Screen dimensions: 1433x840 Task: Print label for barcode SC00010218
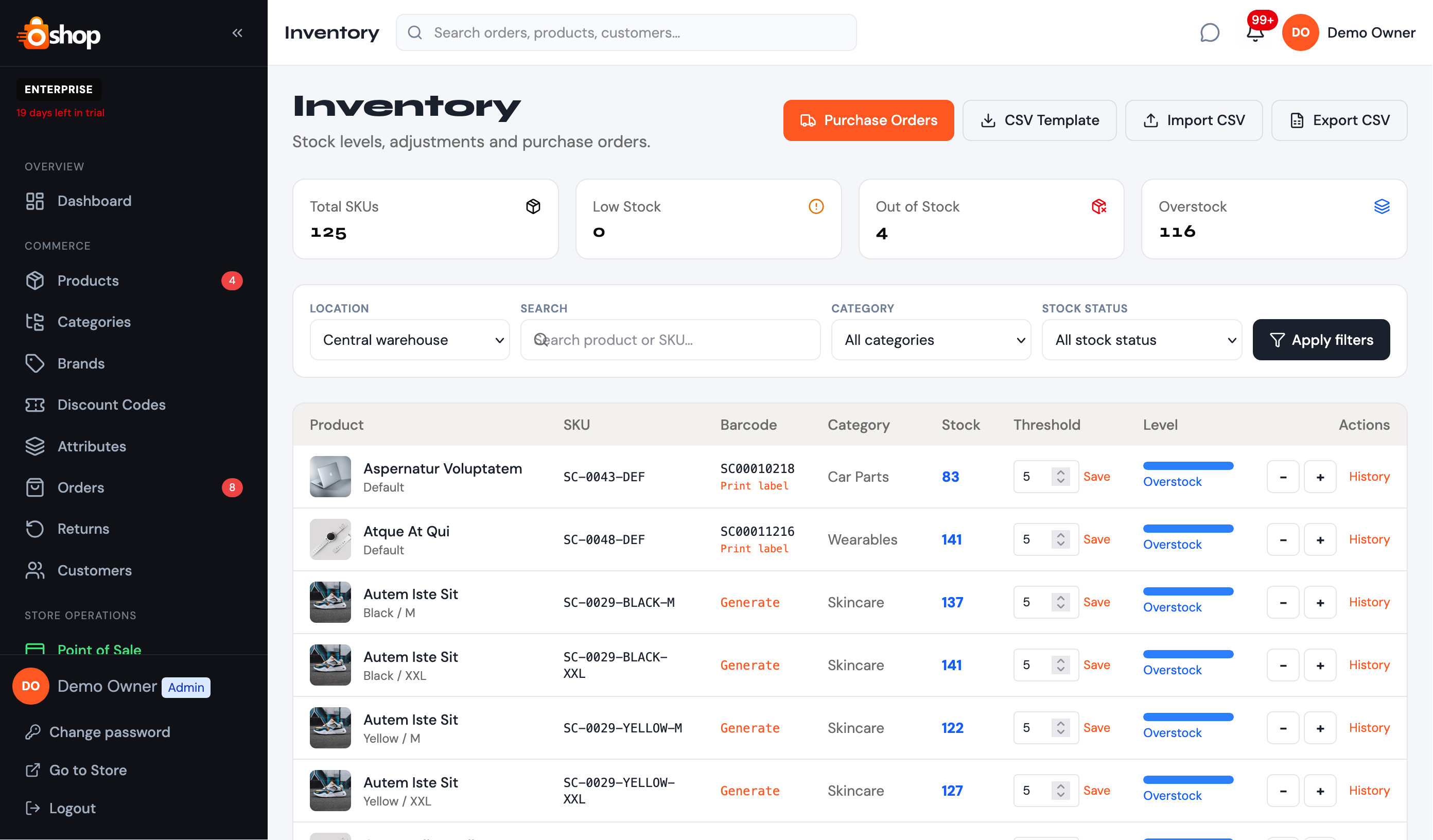(x=754, y=486)
